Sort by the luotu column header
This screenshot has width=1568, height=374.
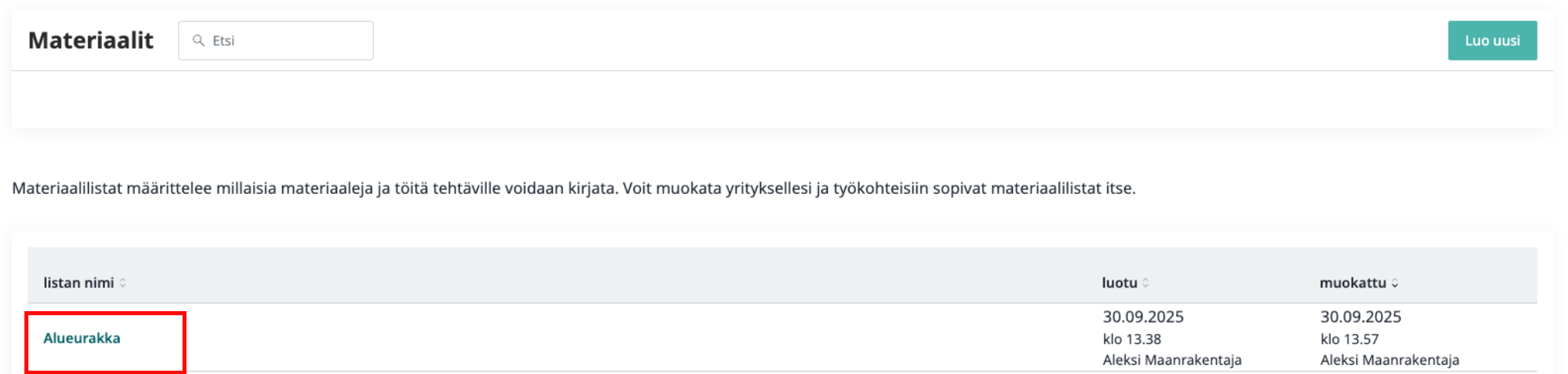point(1119,283)
